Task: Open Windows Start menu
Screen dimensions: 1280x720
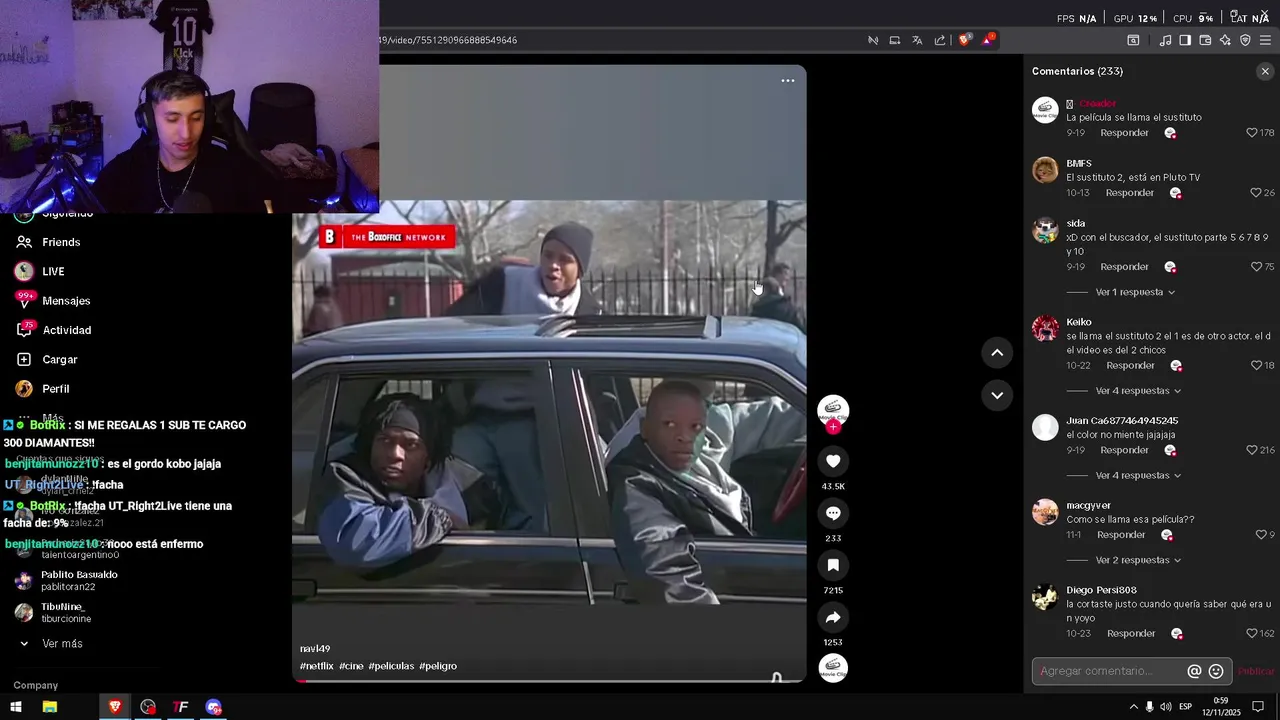Action: click(x=16, y=707)
